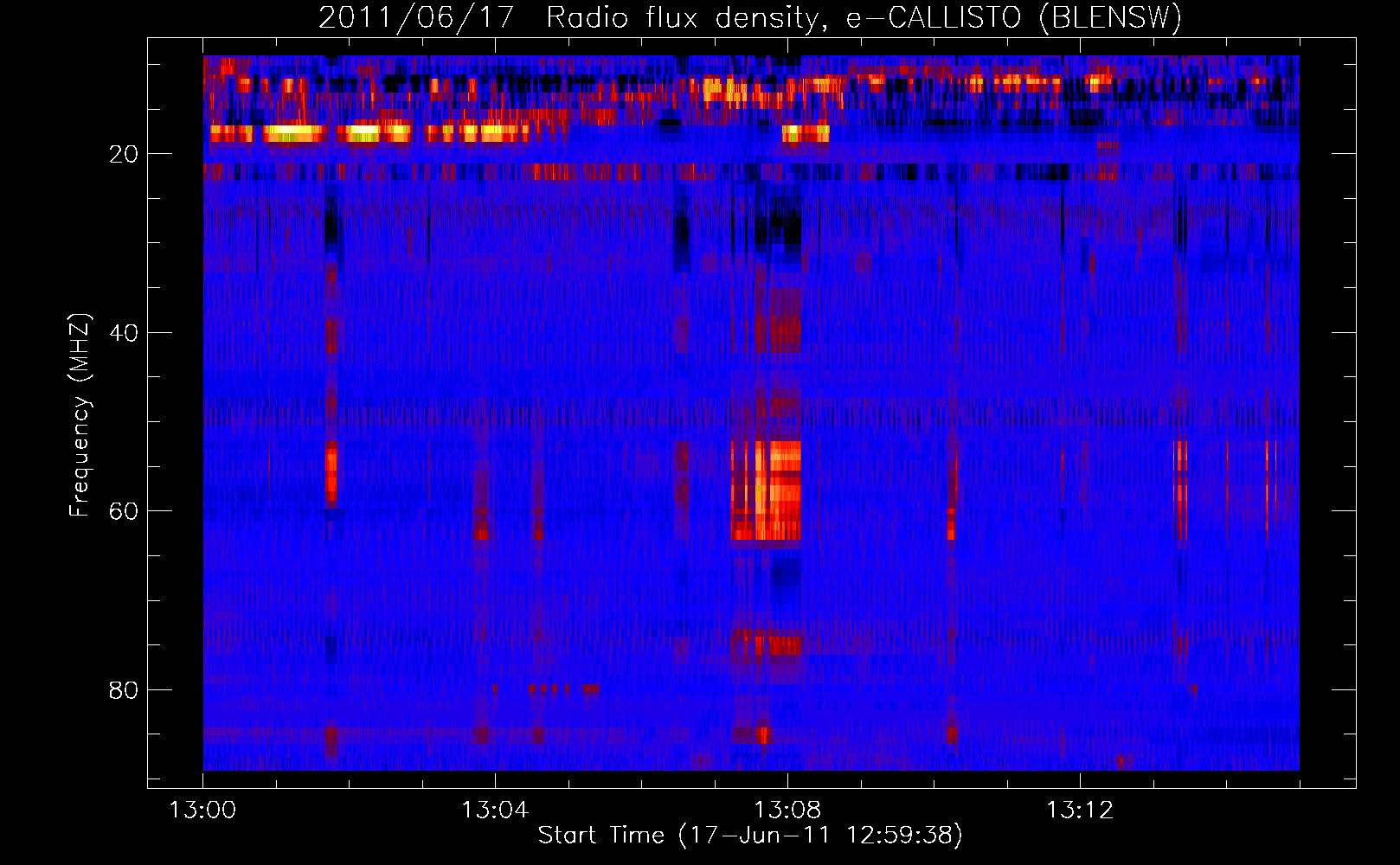Viewport: 1400px width, 865px height.
Task: Click the '80' frequency tick label
Action: 124,690
